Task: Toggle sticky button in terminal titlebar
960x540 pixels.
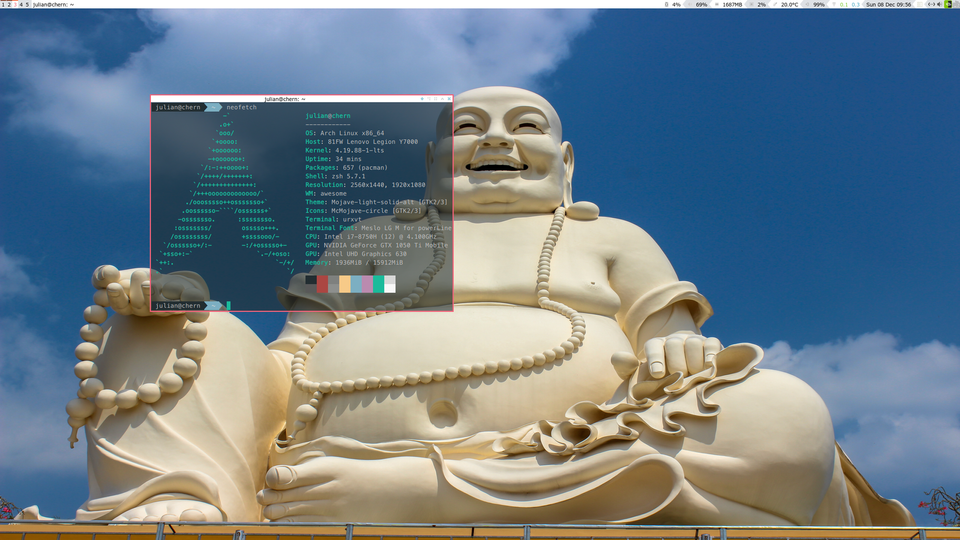Action: 435,99
